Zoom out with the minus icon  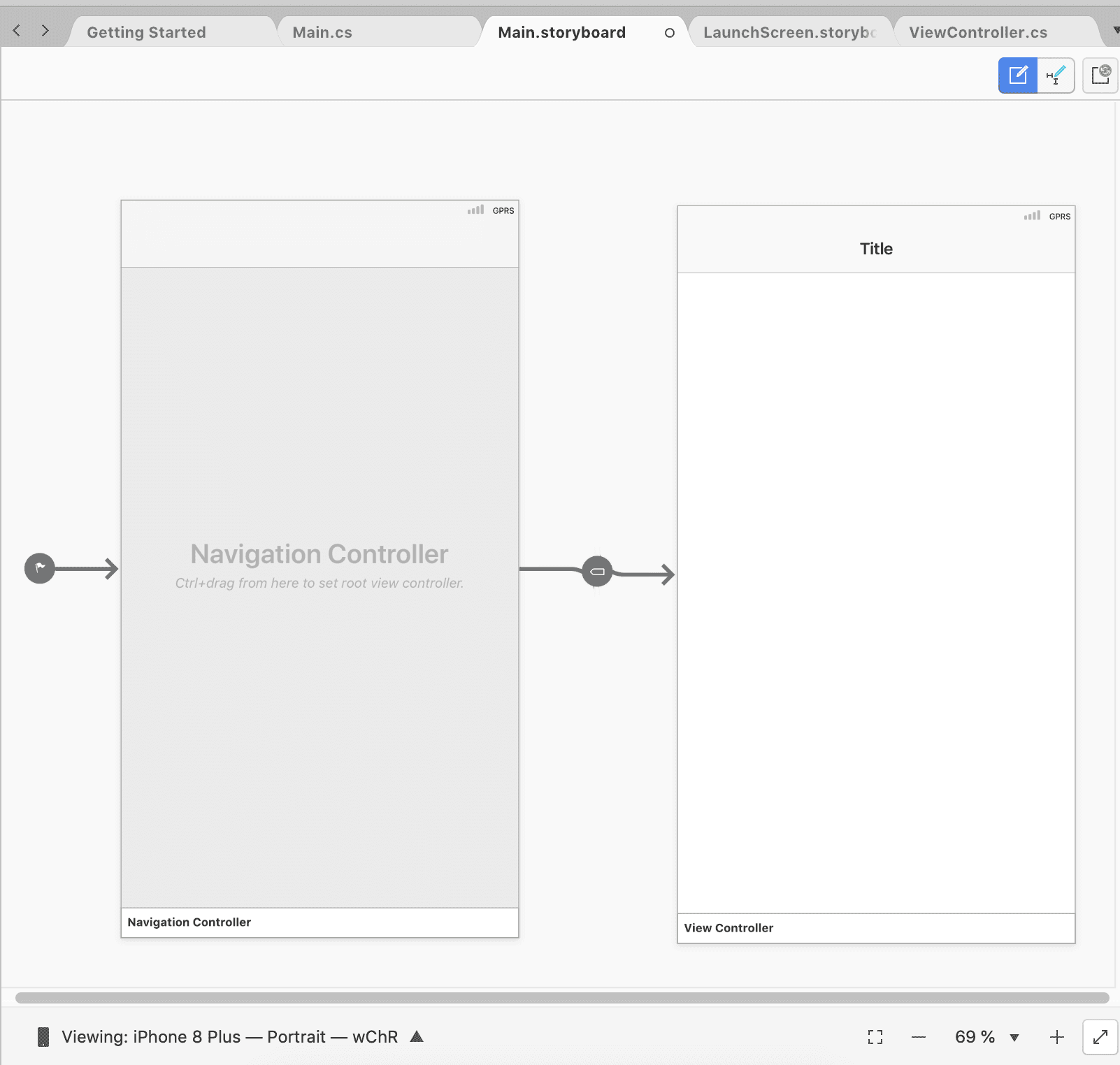(919, 1037)
